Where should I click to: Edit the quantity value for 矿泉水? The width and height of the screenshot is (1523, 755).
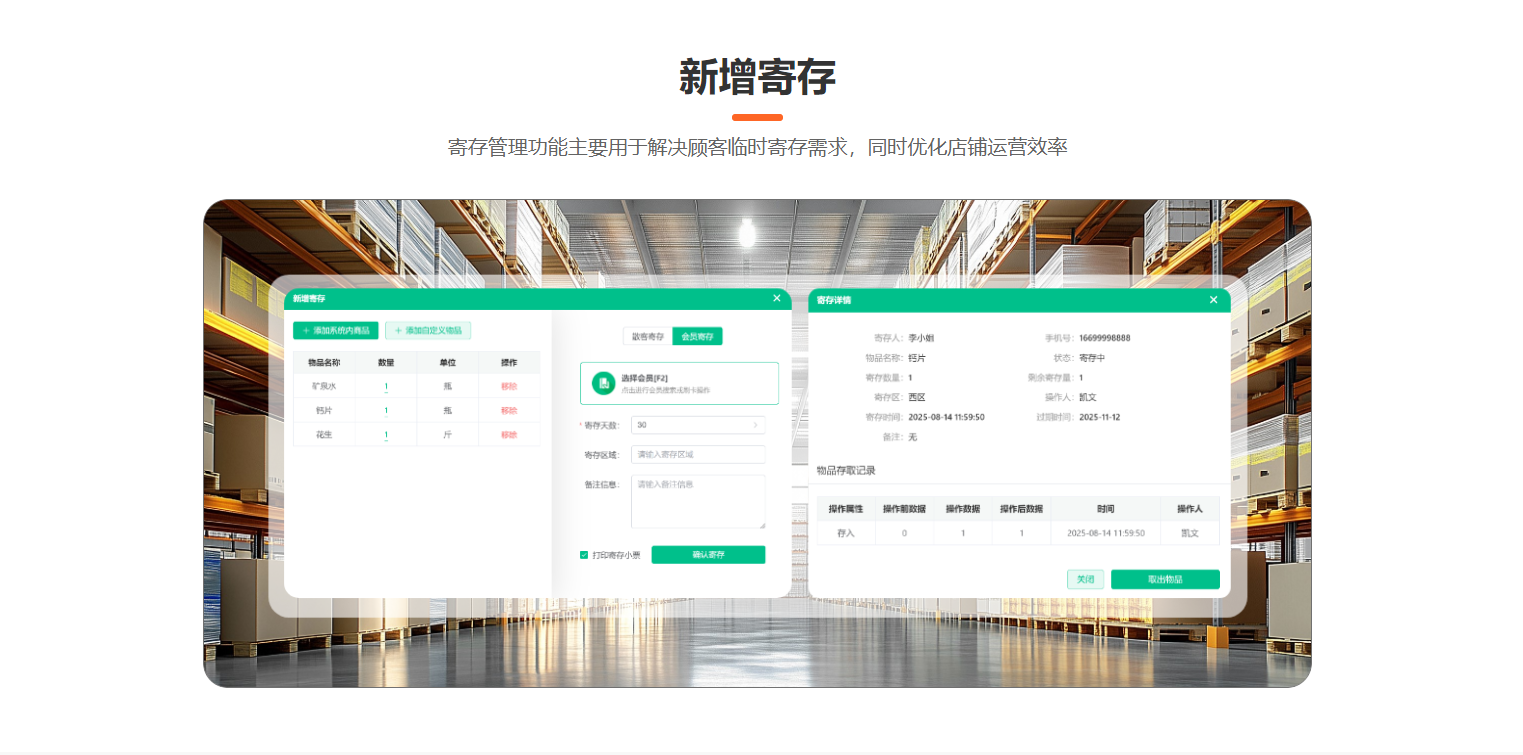(x=385, y=384)
